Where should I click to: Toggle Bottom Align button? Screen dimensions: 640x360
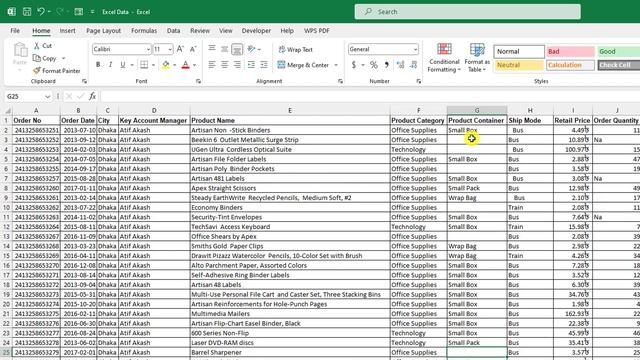(237, 49)
